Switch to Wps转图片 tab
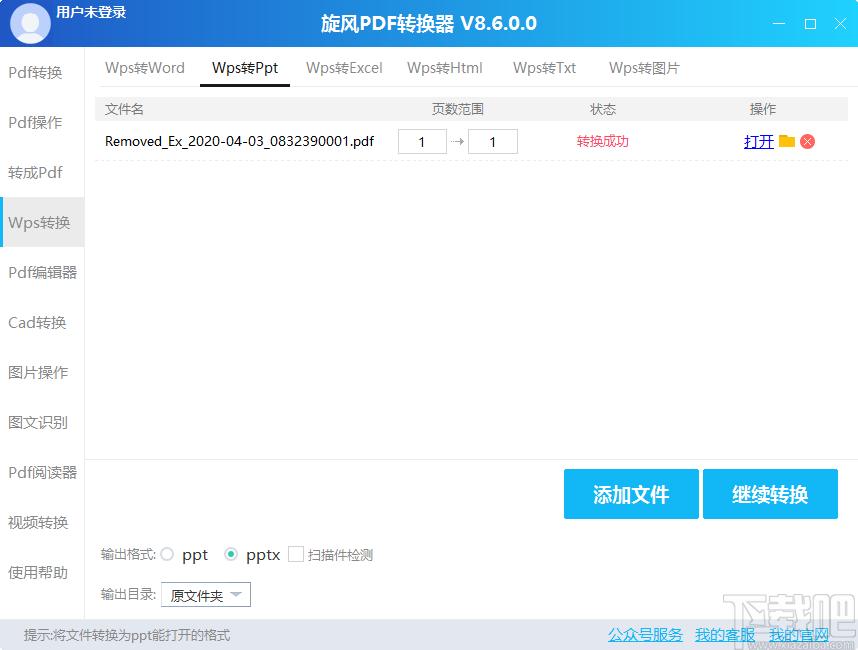 click(x=644, y=68)
